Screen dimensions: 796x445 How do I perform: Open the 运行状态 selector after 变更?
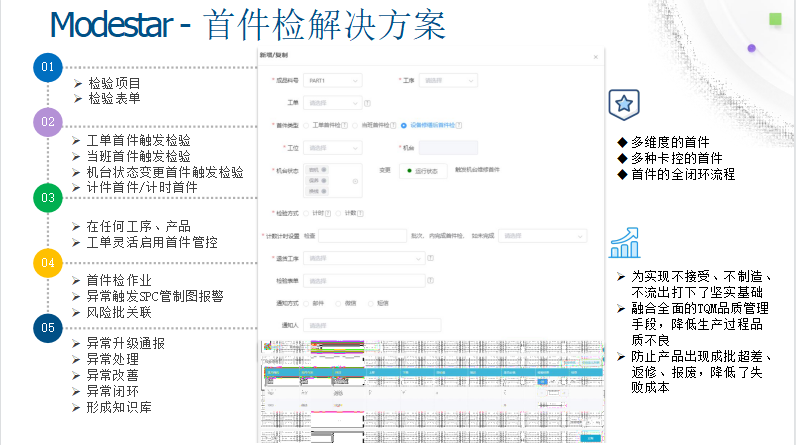[x=423, y=171]
